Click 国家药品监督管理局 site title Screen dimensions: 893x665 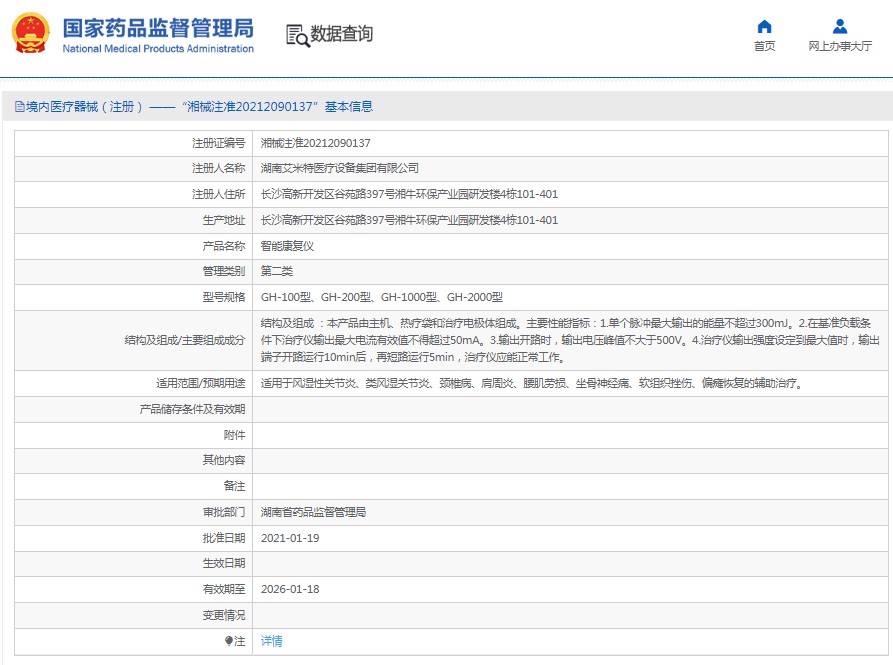[x=158, y=28]
